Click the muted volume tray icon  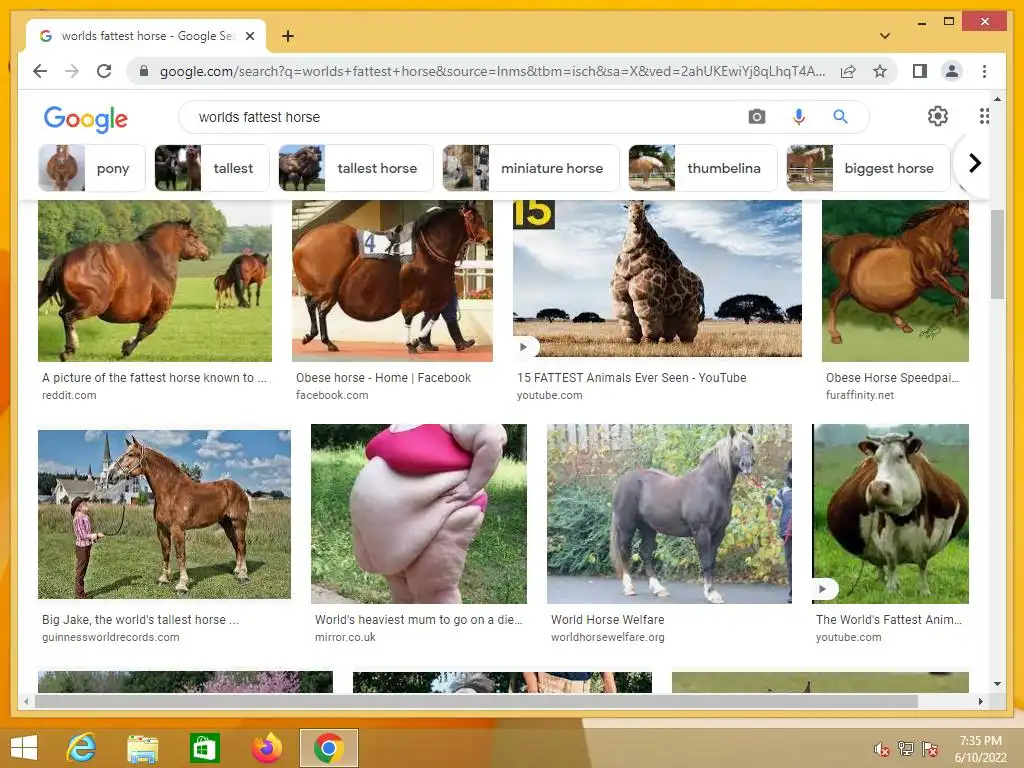[882, 749]
